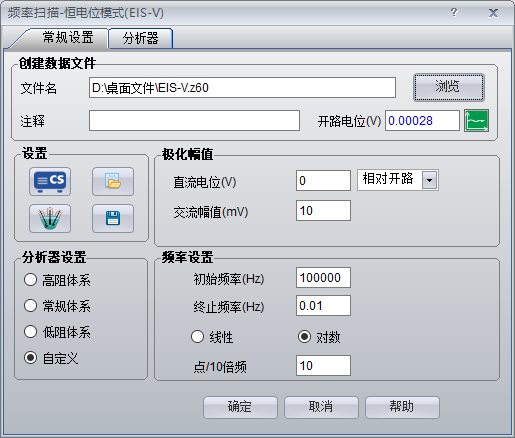This screenshot has height=438, width=515.
Task: Confirm with the 确定 button
Action: click(240, 407)
